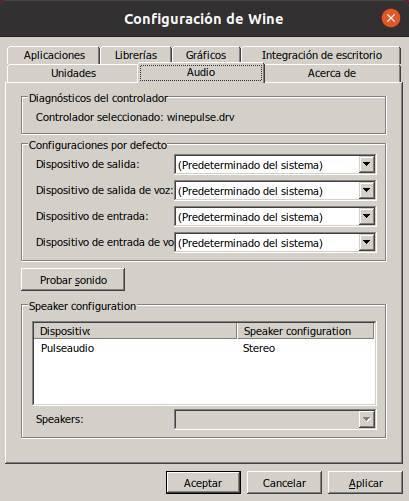Expand Dispositivo de salida dropdown arrow
Viewport: 409px width, 501px height.
366,164
